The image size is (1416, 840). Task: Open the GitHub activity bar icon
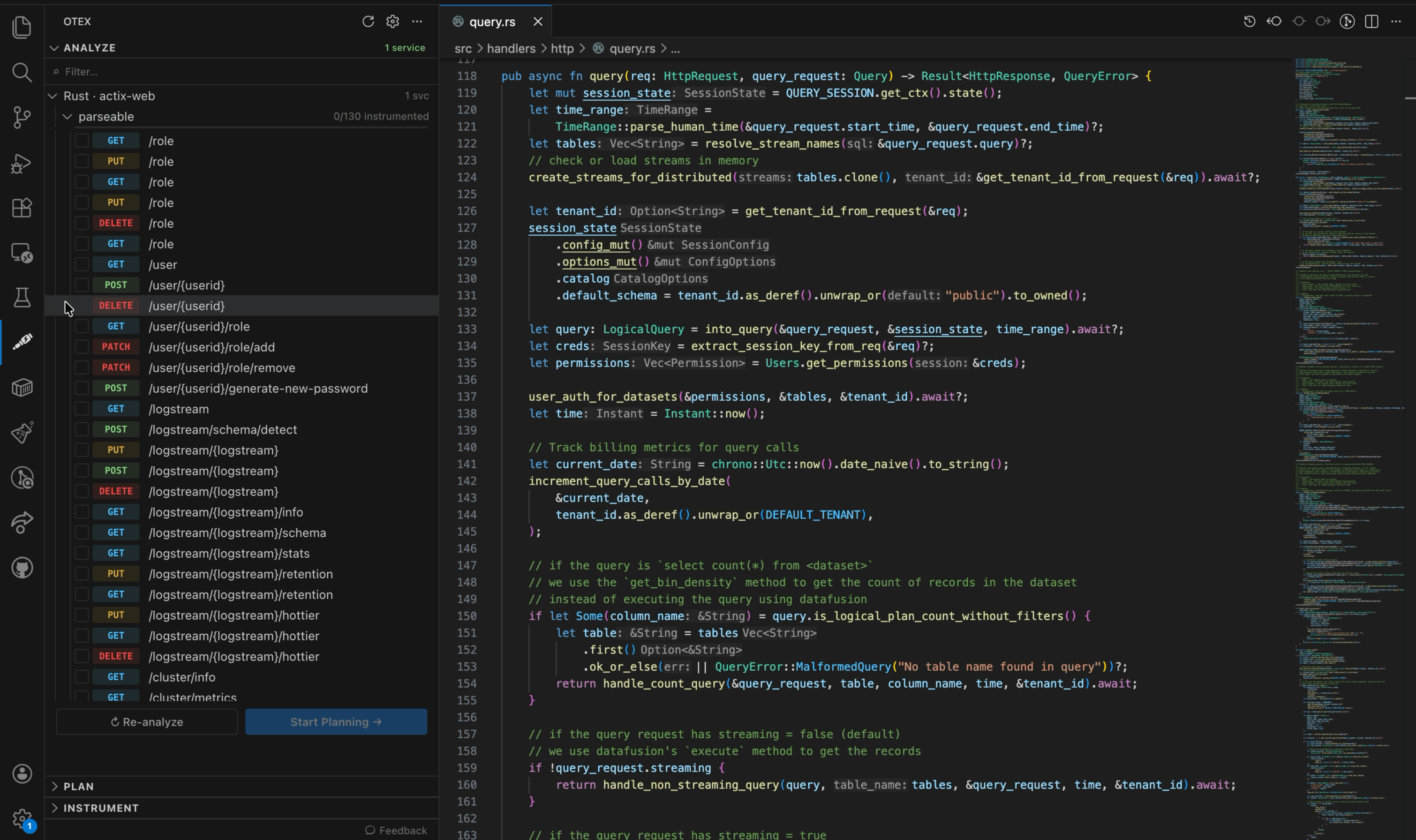coord(22,568)
